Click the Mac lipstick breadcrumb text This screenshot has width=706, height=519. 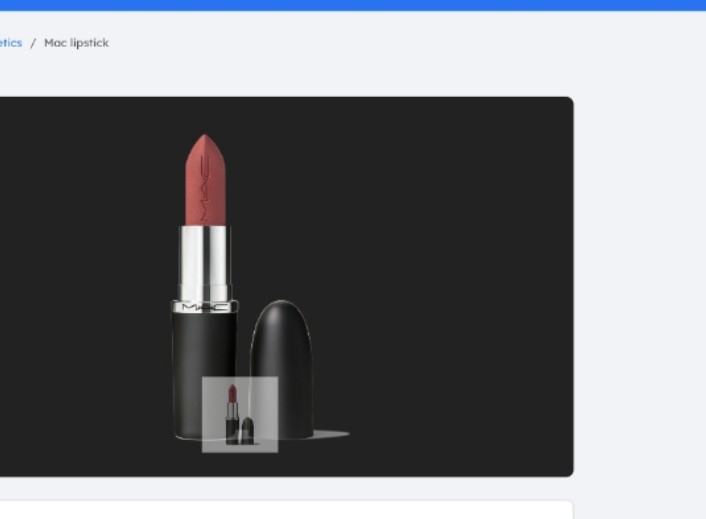[76, 43]
